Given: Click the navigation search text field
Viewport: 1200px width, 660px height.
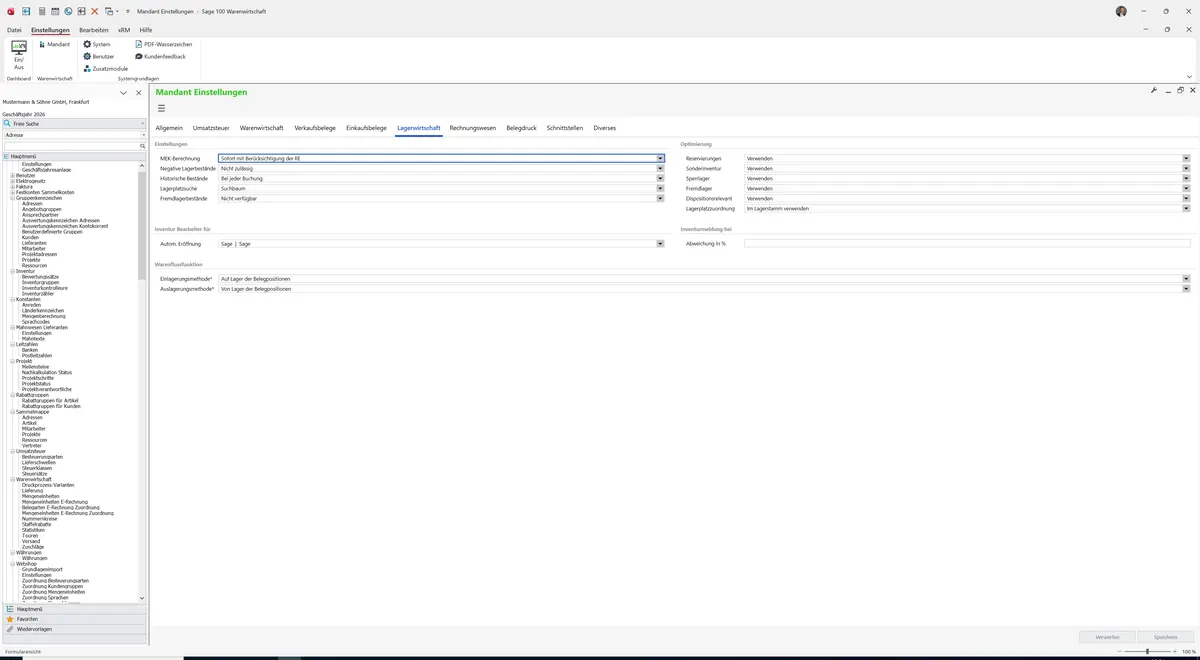Looking at the screenshot, I should [70, 146].
